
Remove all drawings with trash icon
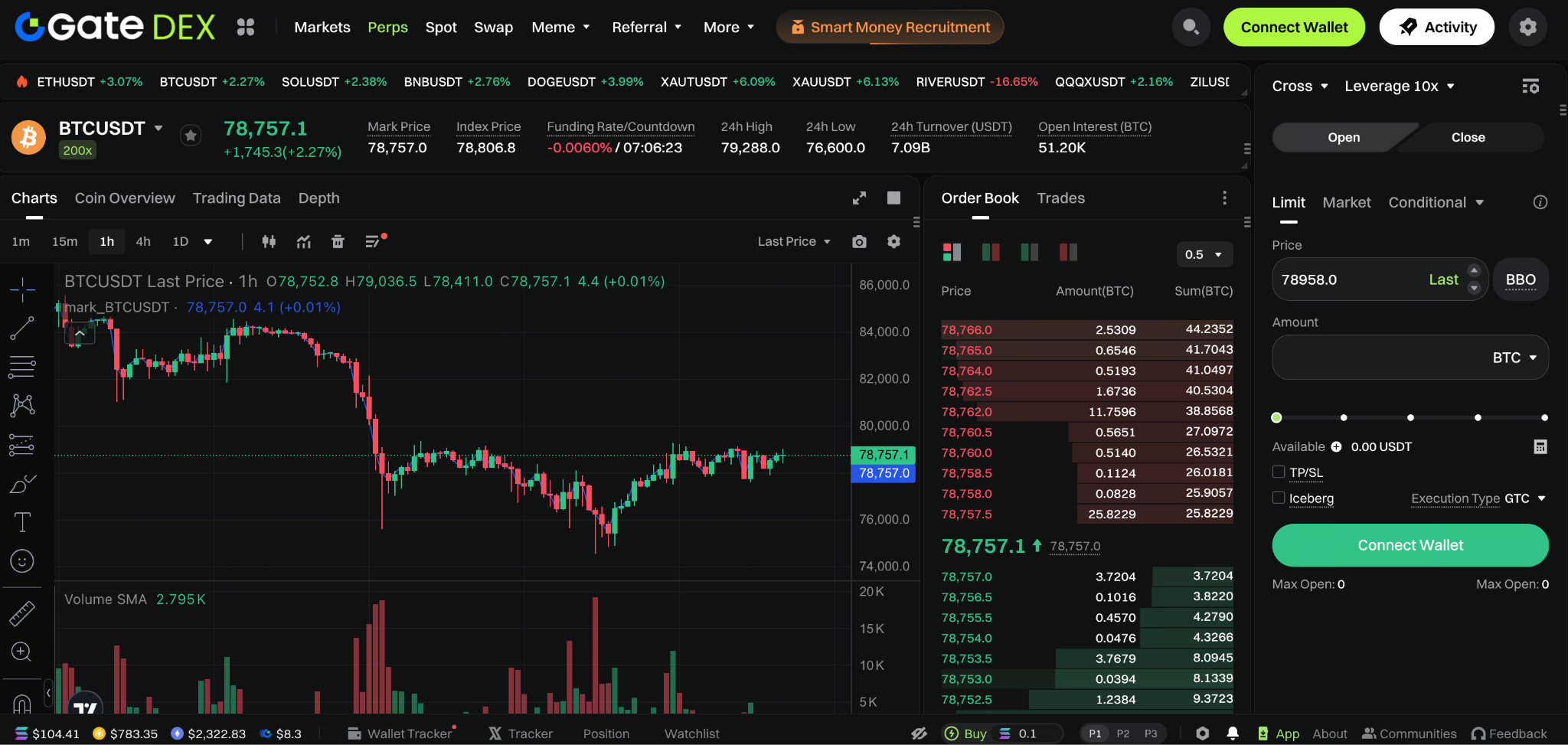[338, 241]
